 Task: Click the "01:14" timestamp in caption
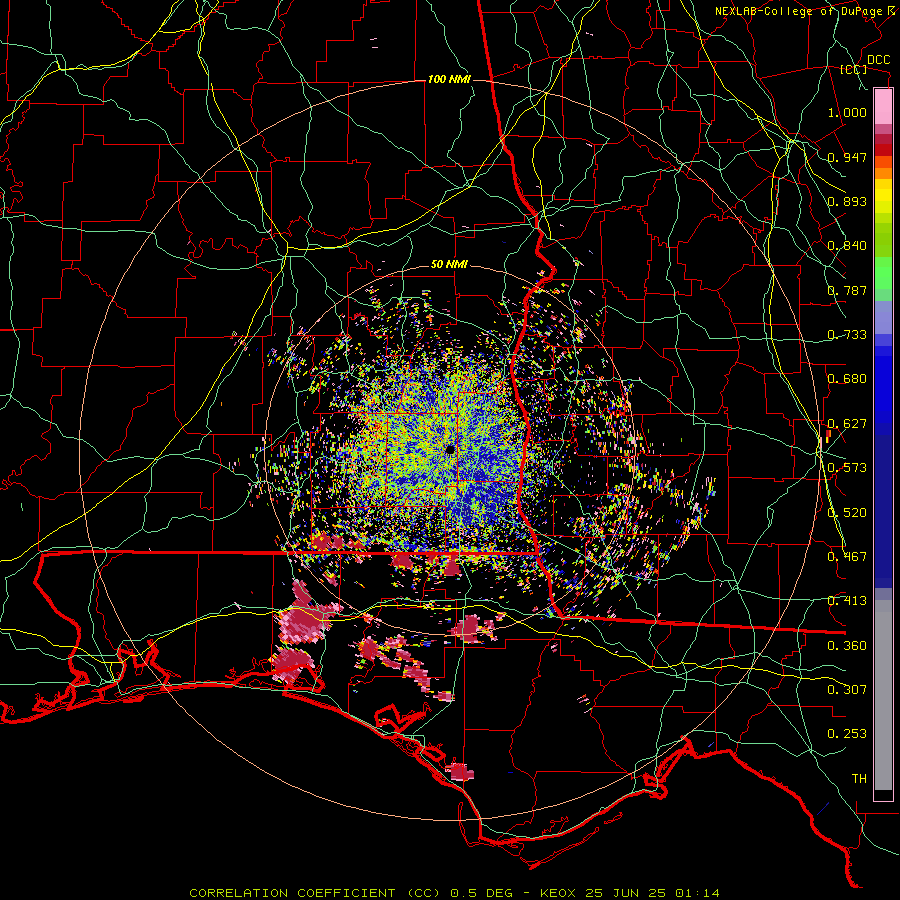(697, 893)
